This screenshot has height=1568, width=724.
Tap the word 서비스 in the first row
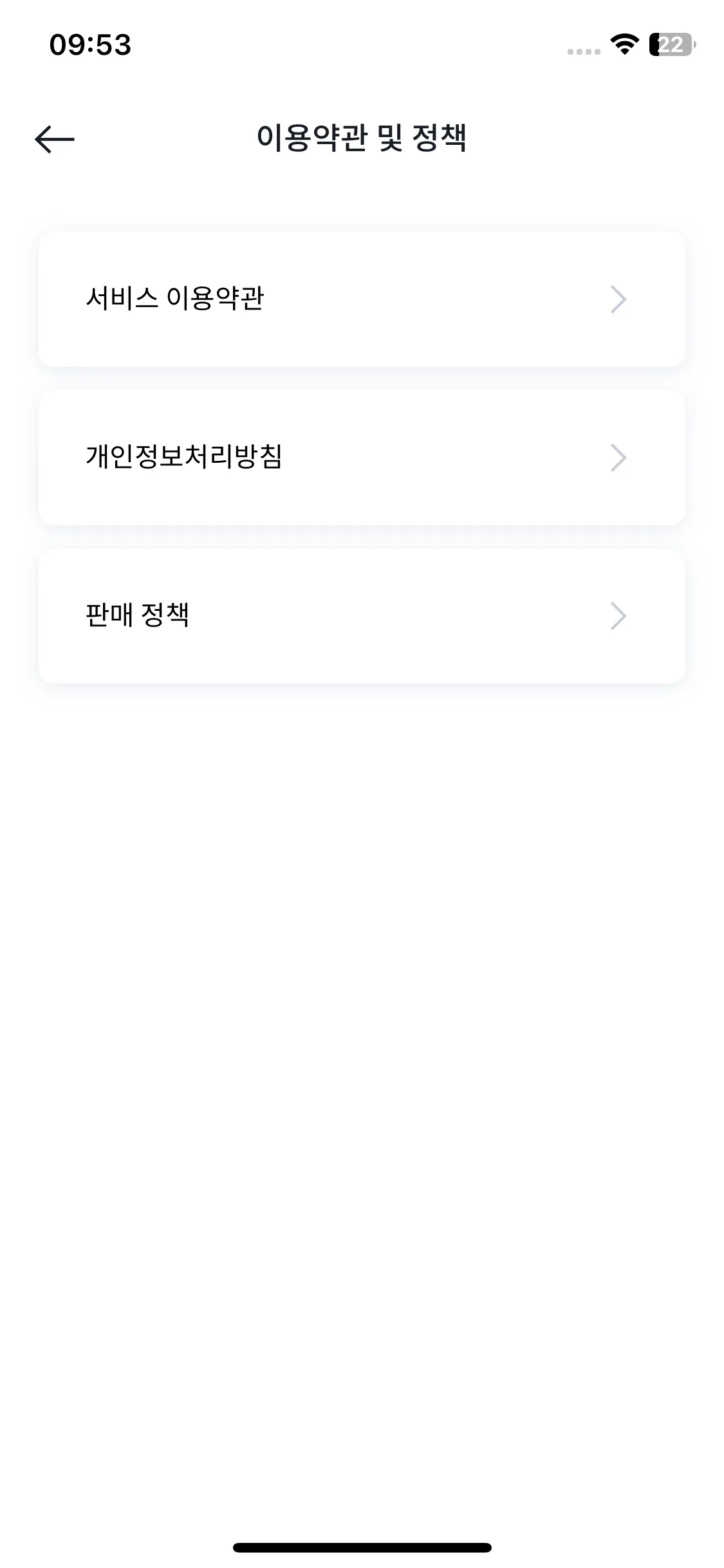click(122, 298)
